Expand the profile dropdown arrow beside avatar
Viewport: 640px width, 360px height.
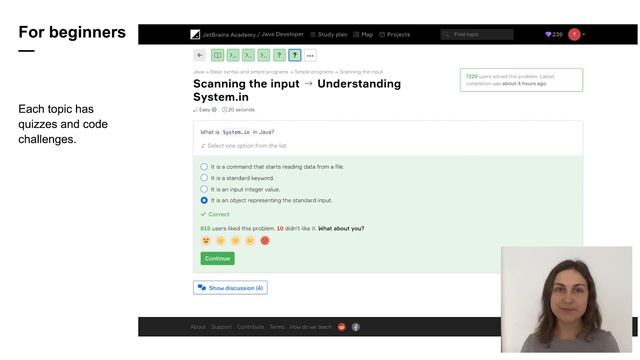tap(584, 35)
